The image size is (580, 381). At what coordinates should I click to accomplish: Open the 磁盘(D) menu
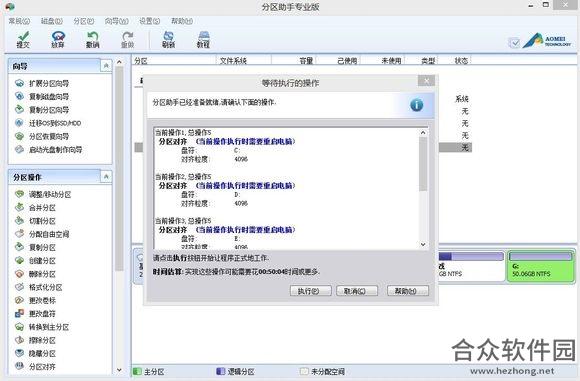coord(52,21)
